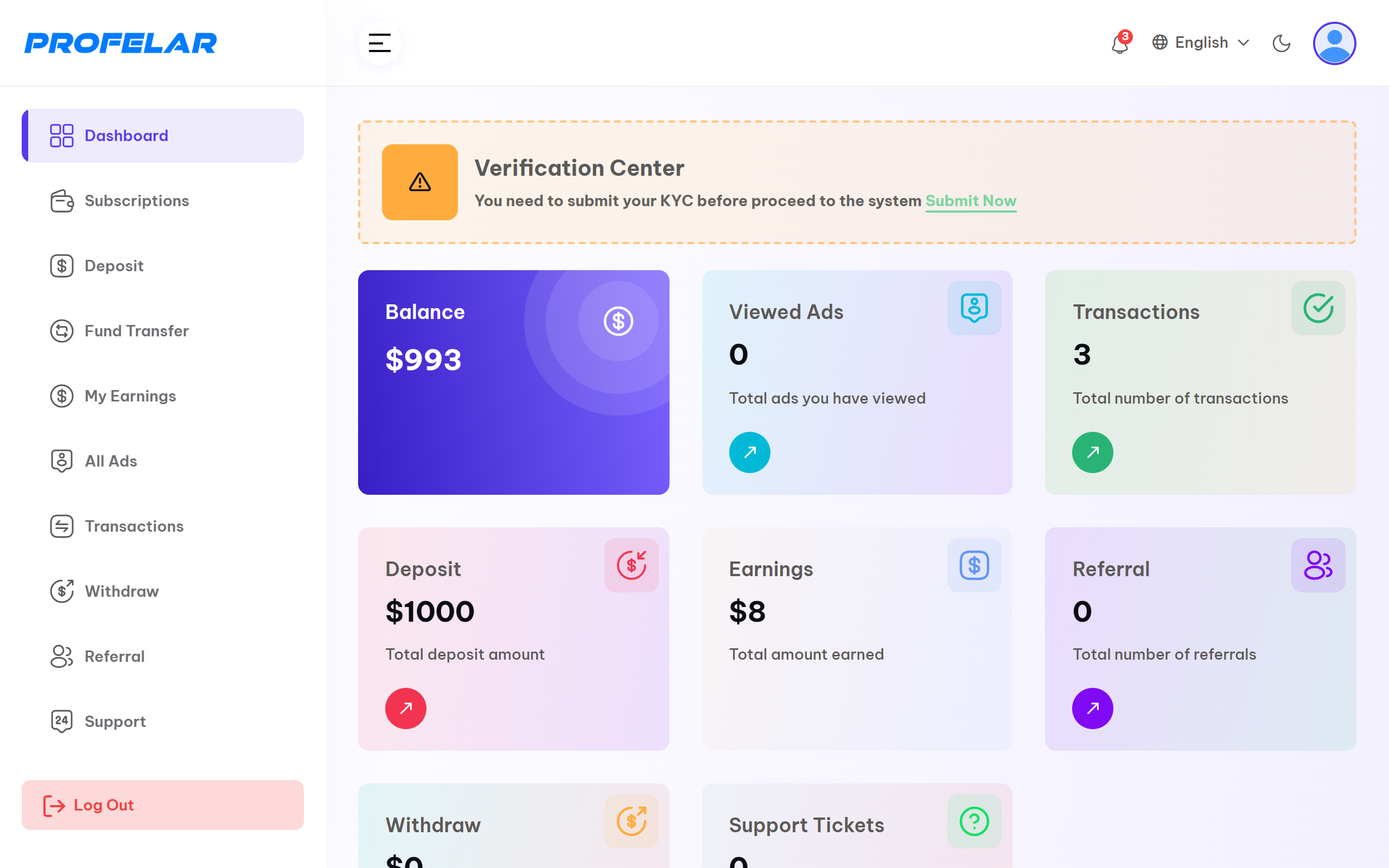Open Referral in the sidebar
1389x868 pixels.
(x=163, y=656)
